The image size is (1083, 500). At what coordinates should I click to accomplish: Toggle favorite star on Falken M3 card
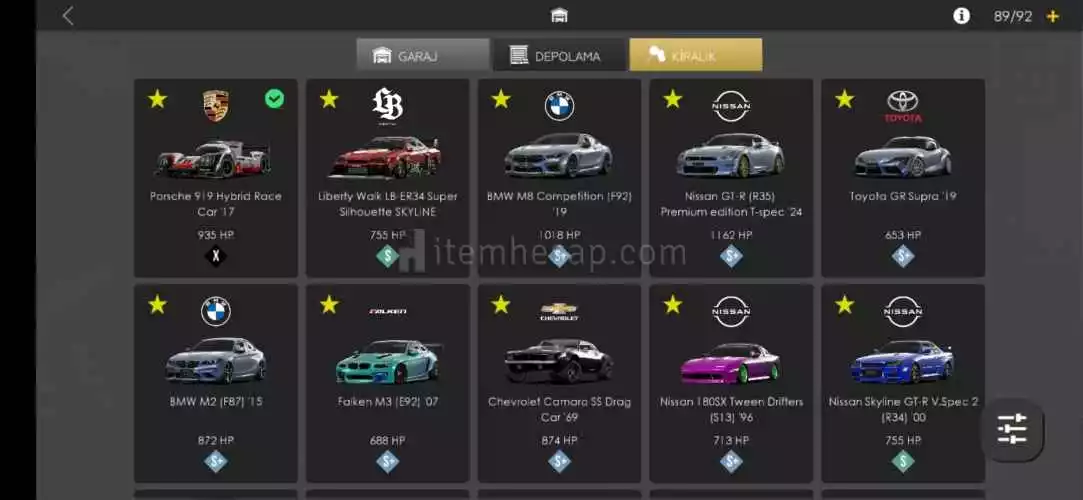point(329,304)
